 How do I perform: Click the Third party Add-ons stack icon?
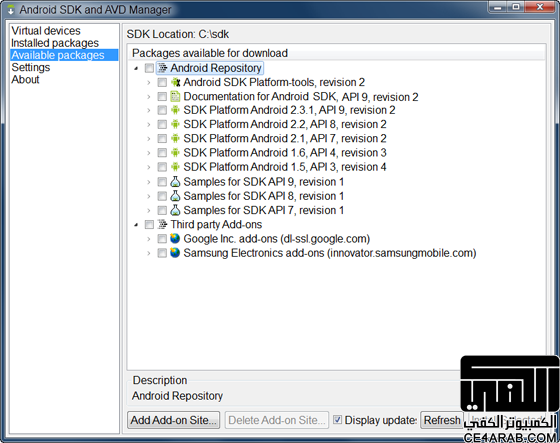tap(162, 224)
